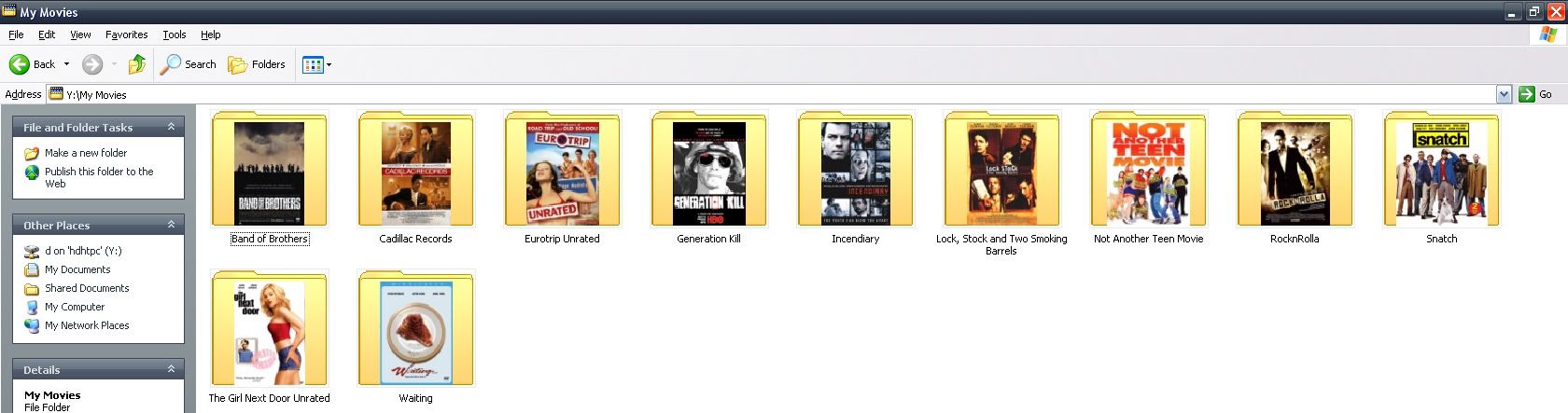Toggle the Folders pane button
The image size is (1568, 413).
tap(257, 64)
